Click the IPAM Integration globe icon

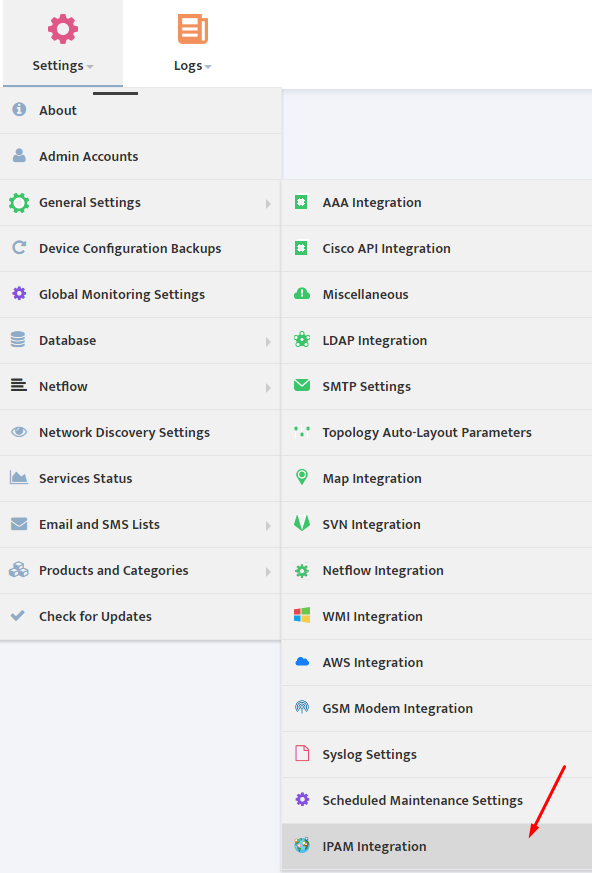tap(302, 845)
